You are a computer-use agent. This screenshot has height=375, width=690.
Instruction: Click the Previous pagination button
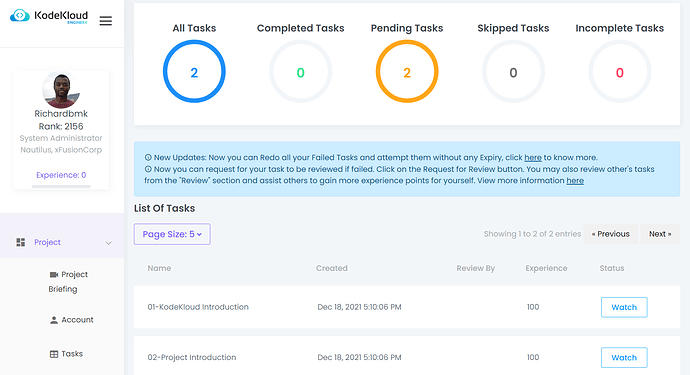point(610,234)
